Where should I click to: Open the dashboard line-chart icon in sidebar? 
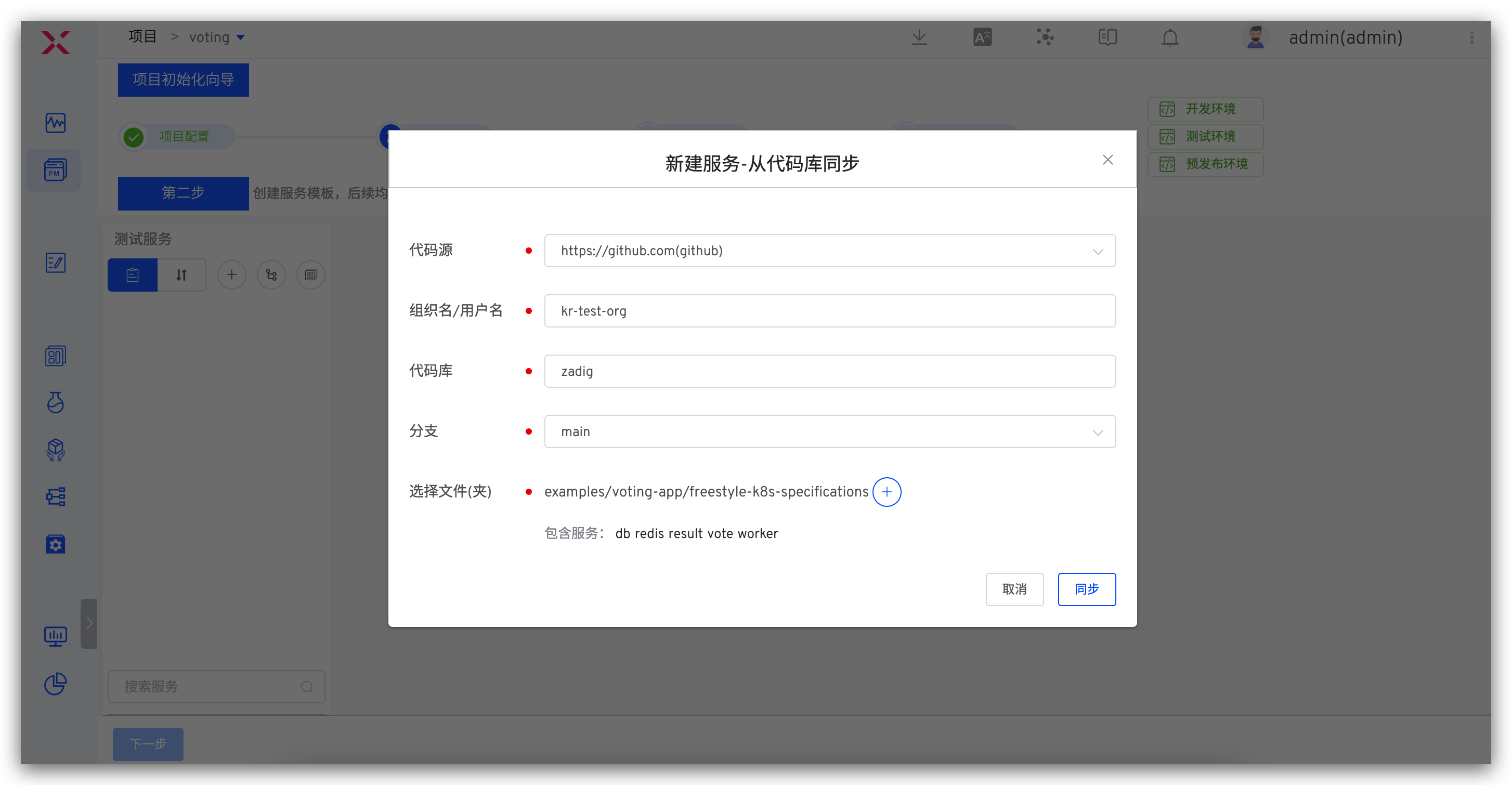click(55, 123)
